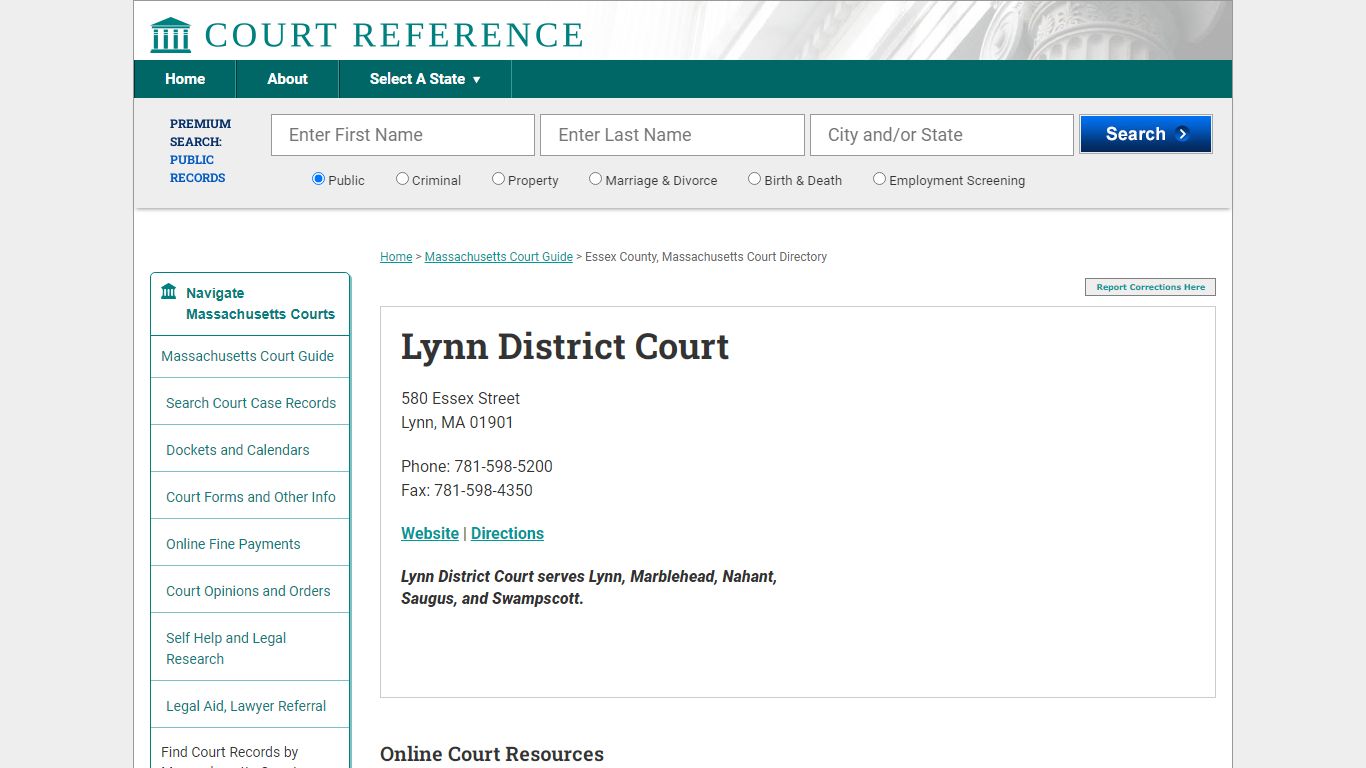Click the blue Search button

pyautogui.click(x=1146, y=134)
